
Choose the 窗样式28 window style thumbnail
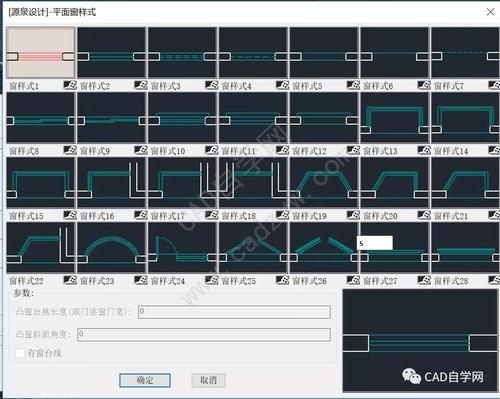466,248
